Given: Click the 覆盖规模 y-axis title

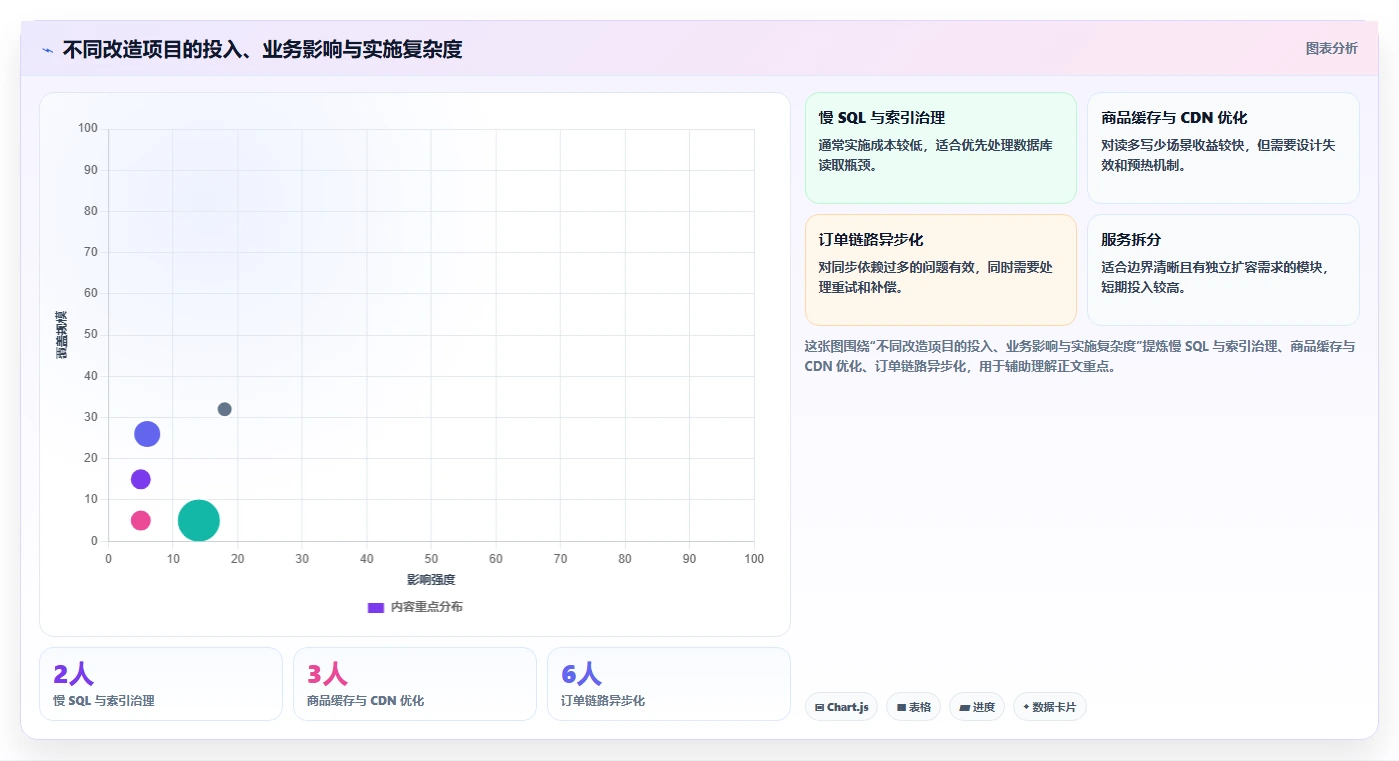Looking at the screenshot, I should tap(62, 335).
